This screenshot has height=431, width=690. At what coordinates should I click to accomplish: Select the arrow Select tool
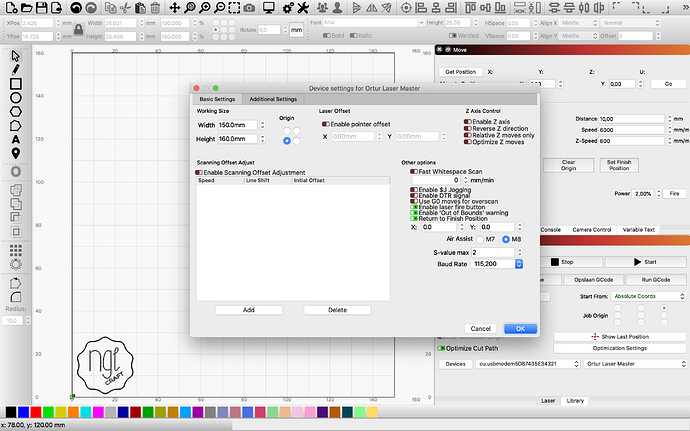point(15,56)
